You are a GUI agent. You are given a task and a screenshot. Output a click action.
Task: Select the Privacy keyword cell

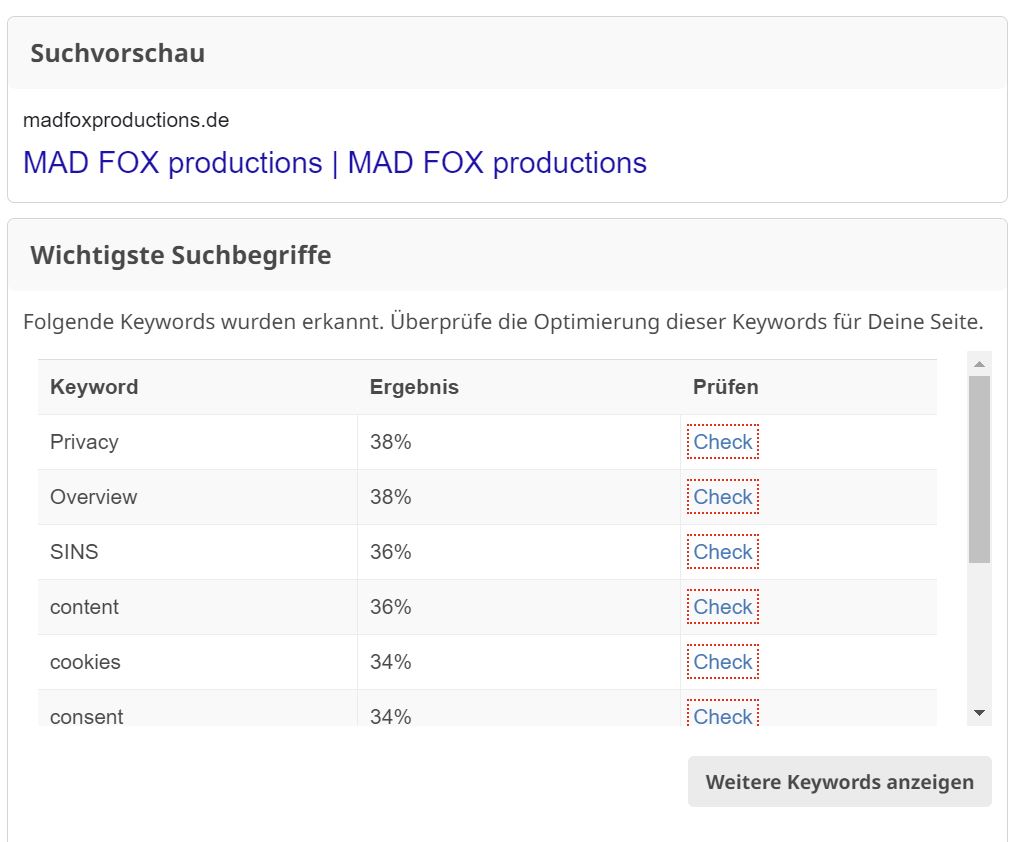pos(198,442)
